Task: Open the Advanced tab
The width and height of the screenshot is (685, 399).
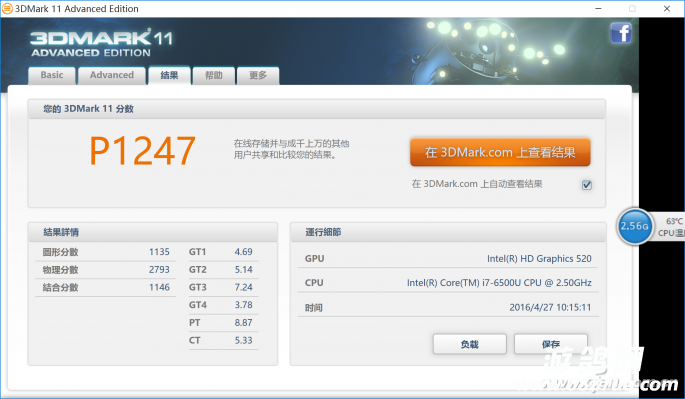Action: tap(112, 75)
